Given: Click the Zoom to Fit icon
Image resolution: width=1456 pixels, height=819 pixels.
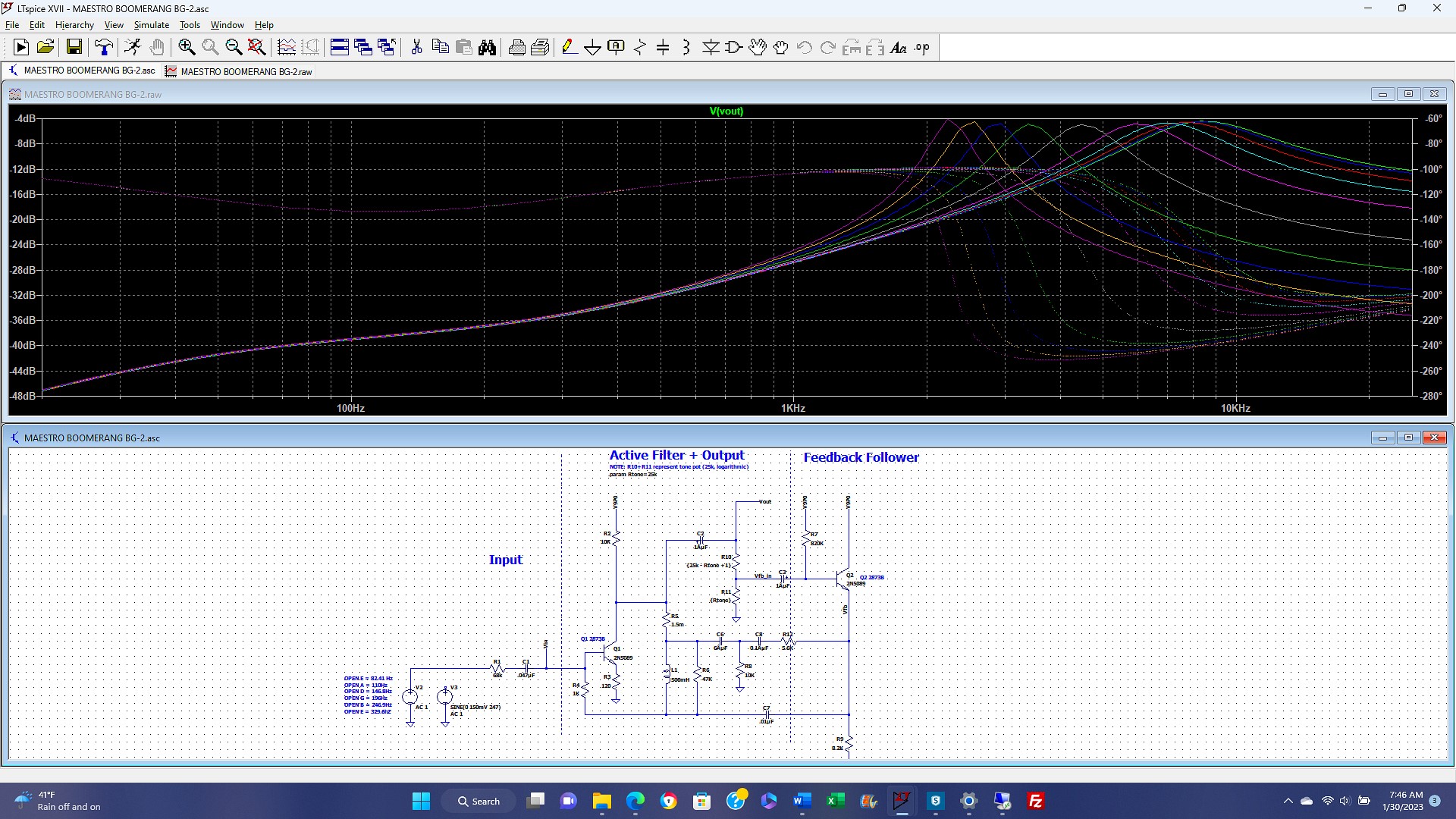Looking at the screenshot, I should (257, 48).
